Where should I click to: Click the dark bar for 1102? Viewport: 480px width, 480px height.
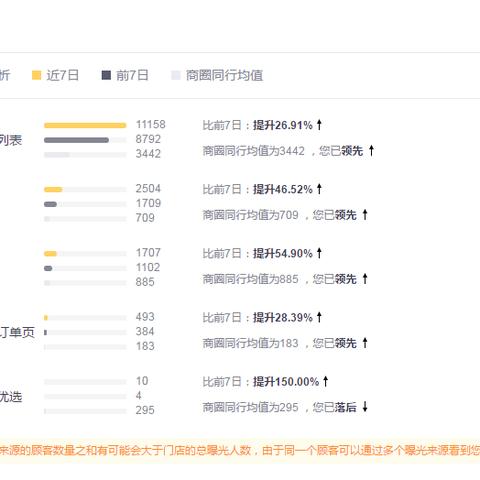click(48, 268)
